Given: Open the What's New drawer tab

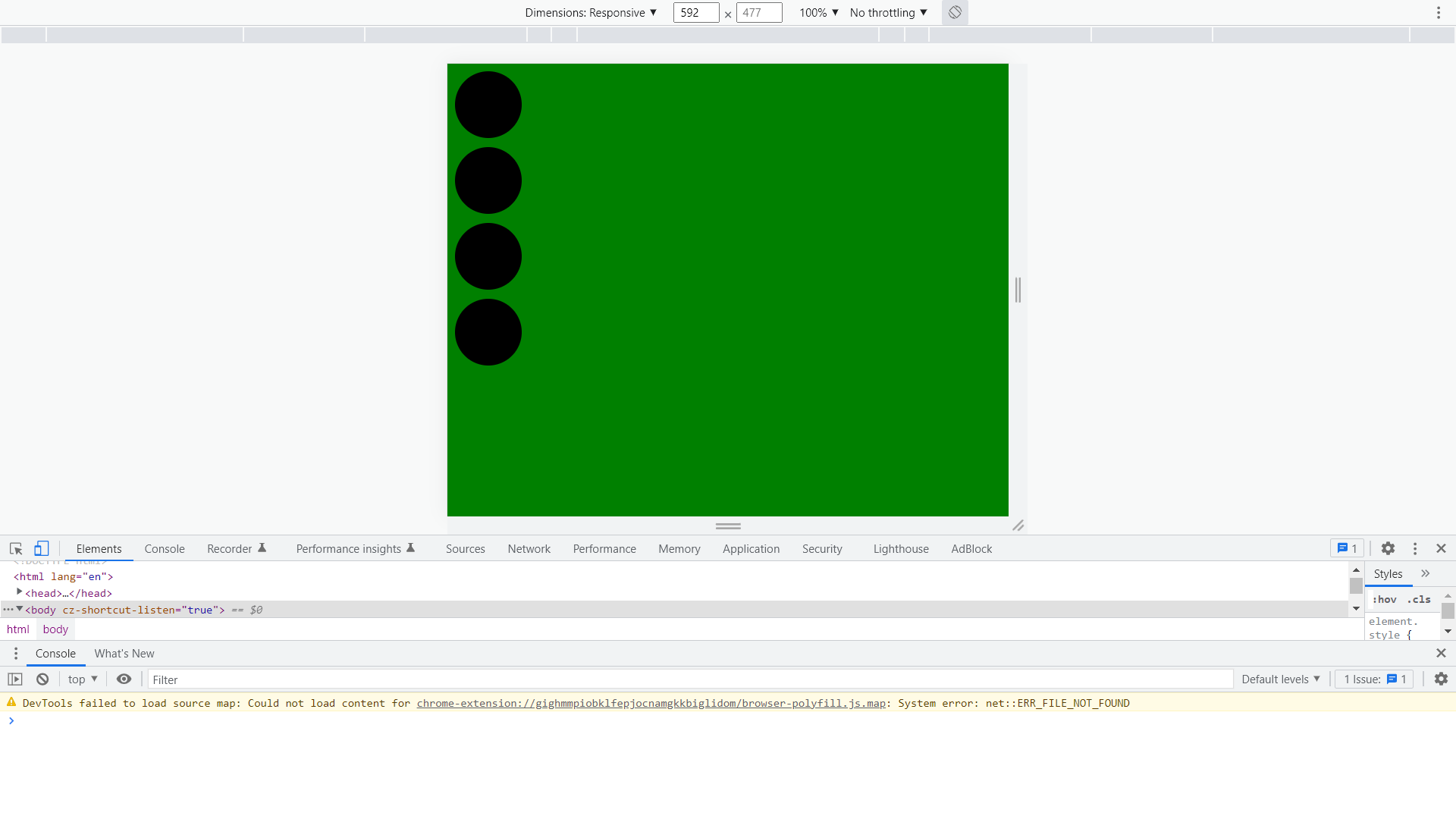Looking at the screenshot, I should [x=124, y=653].
